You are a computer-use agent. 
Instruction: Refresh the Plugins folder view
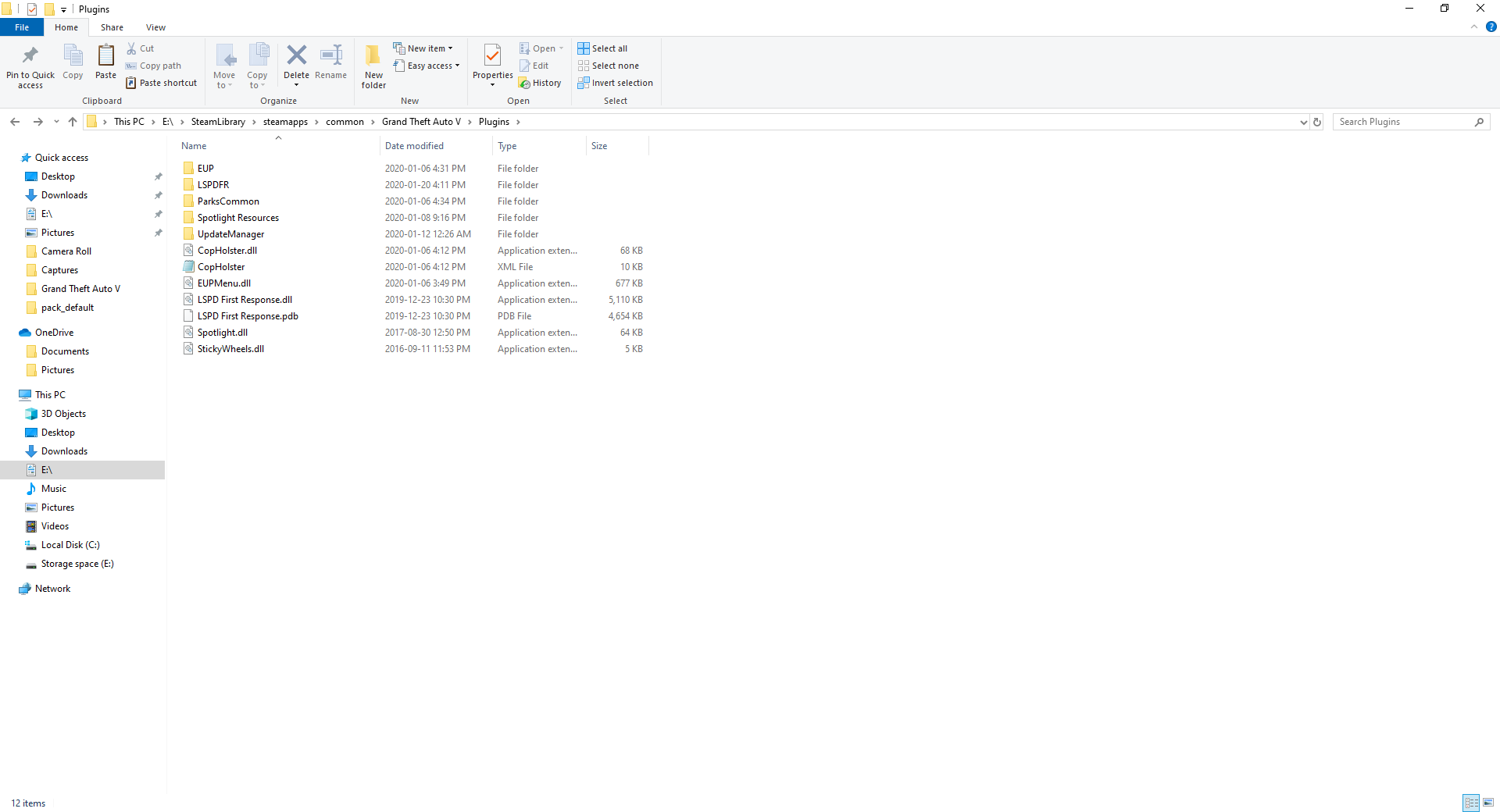point(1317,122)
